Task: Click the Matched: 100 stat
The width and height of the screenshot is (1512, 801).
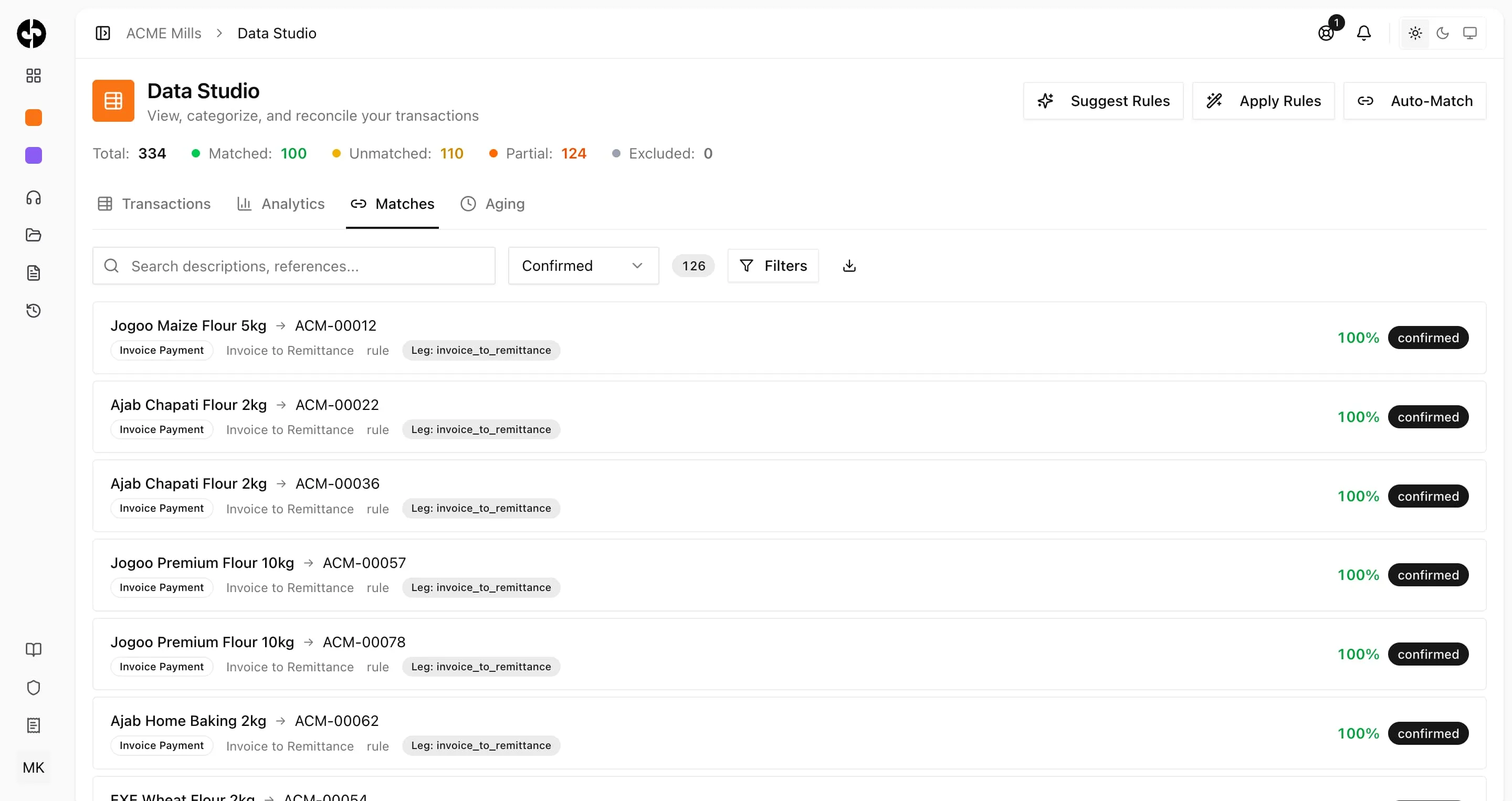Action: pos(249,153)
